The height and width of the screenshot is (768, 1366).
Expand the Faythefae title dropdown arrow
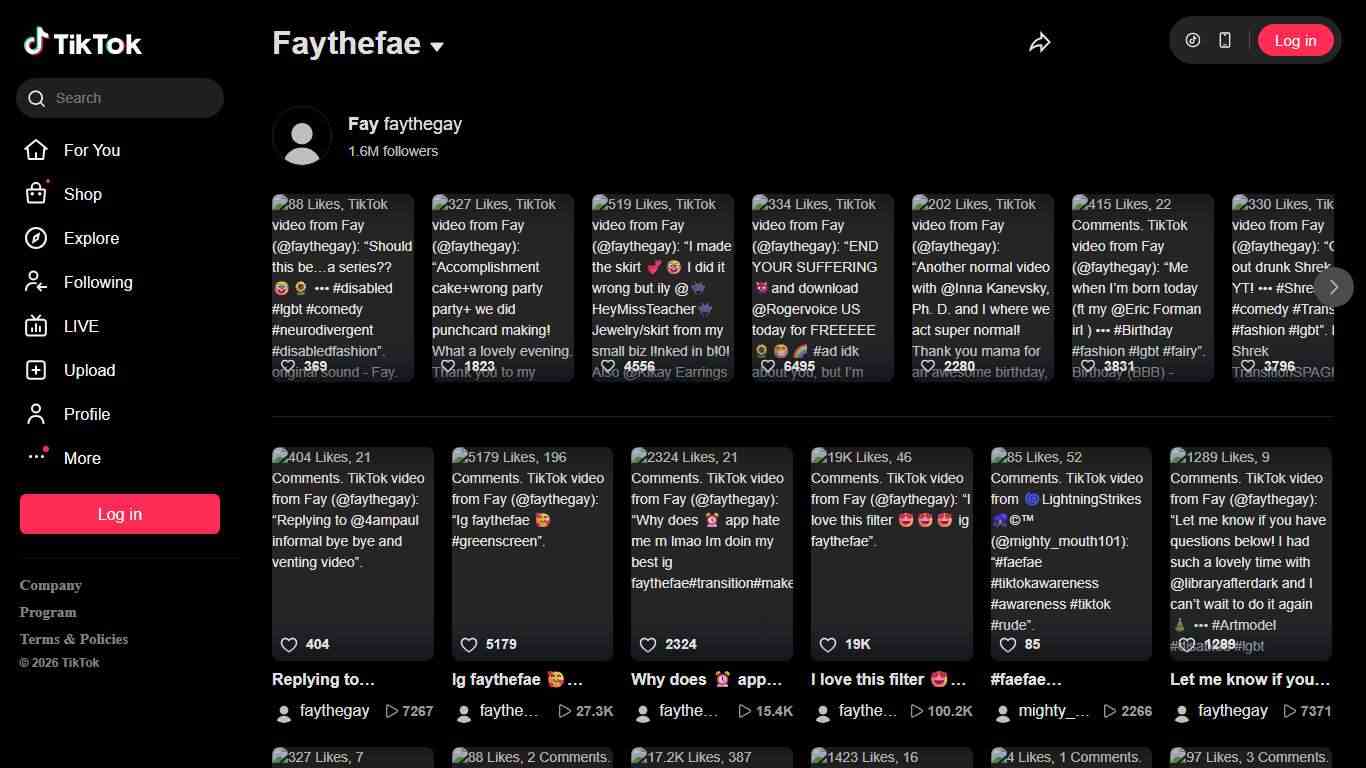437,46
